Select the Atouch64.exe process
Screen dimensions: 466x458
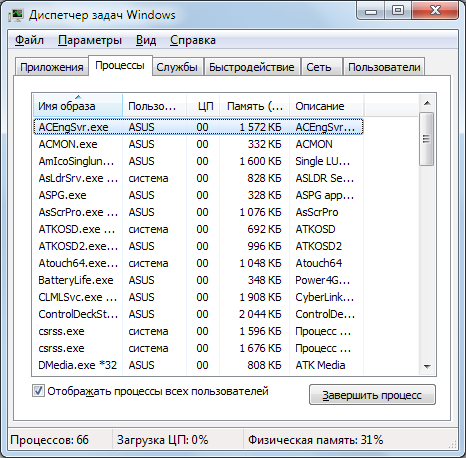(198, 263)
